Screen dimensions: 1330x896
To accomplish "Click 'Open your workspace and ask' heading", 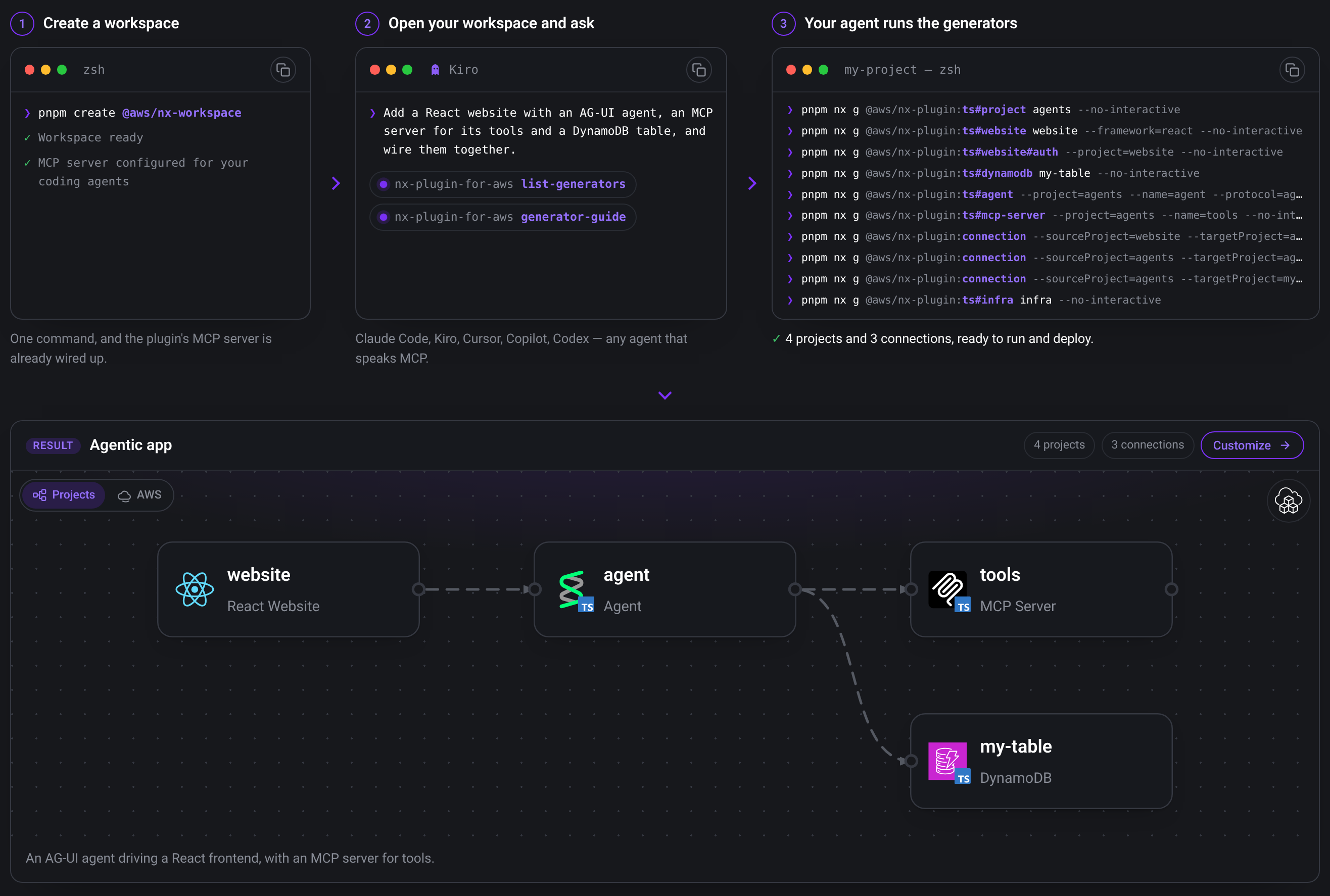I will tap(491, 23).
